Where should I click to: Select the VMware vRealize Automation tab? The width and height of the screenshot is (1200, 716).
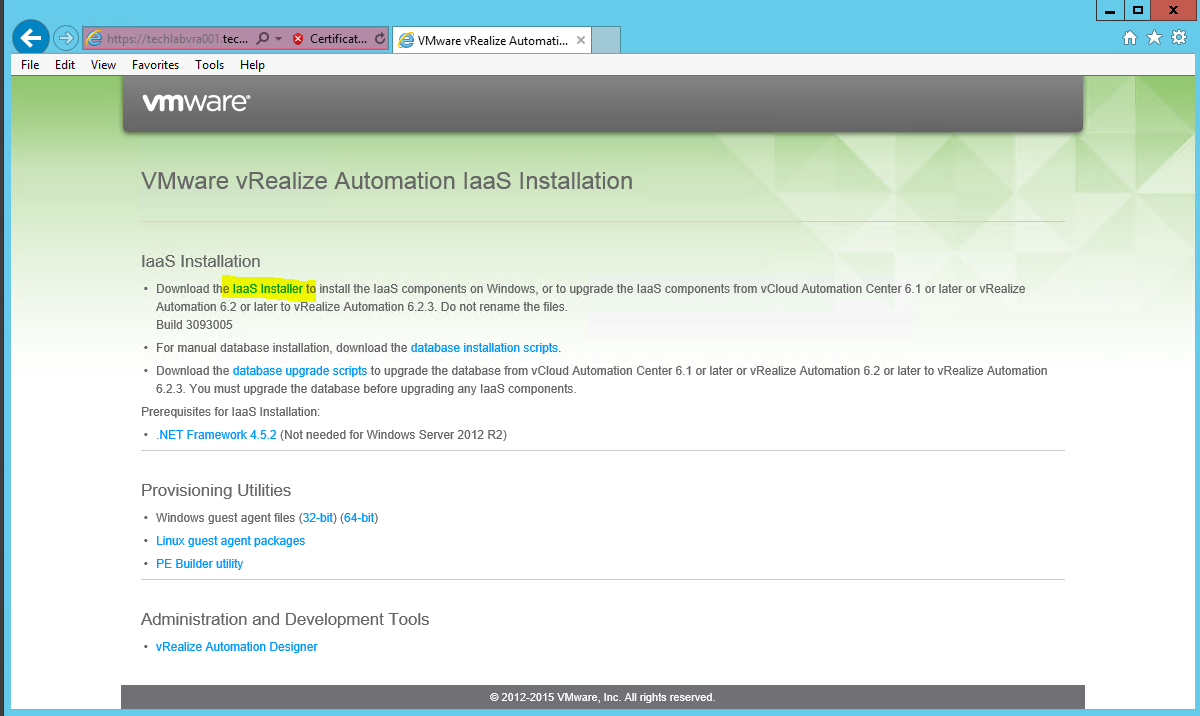coord(492,40)
